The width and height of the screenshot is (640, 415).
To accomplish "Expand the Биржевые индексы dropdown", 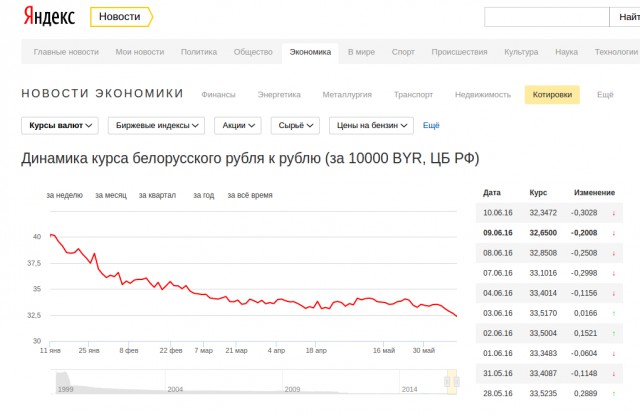I will (156, 126).
